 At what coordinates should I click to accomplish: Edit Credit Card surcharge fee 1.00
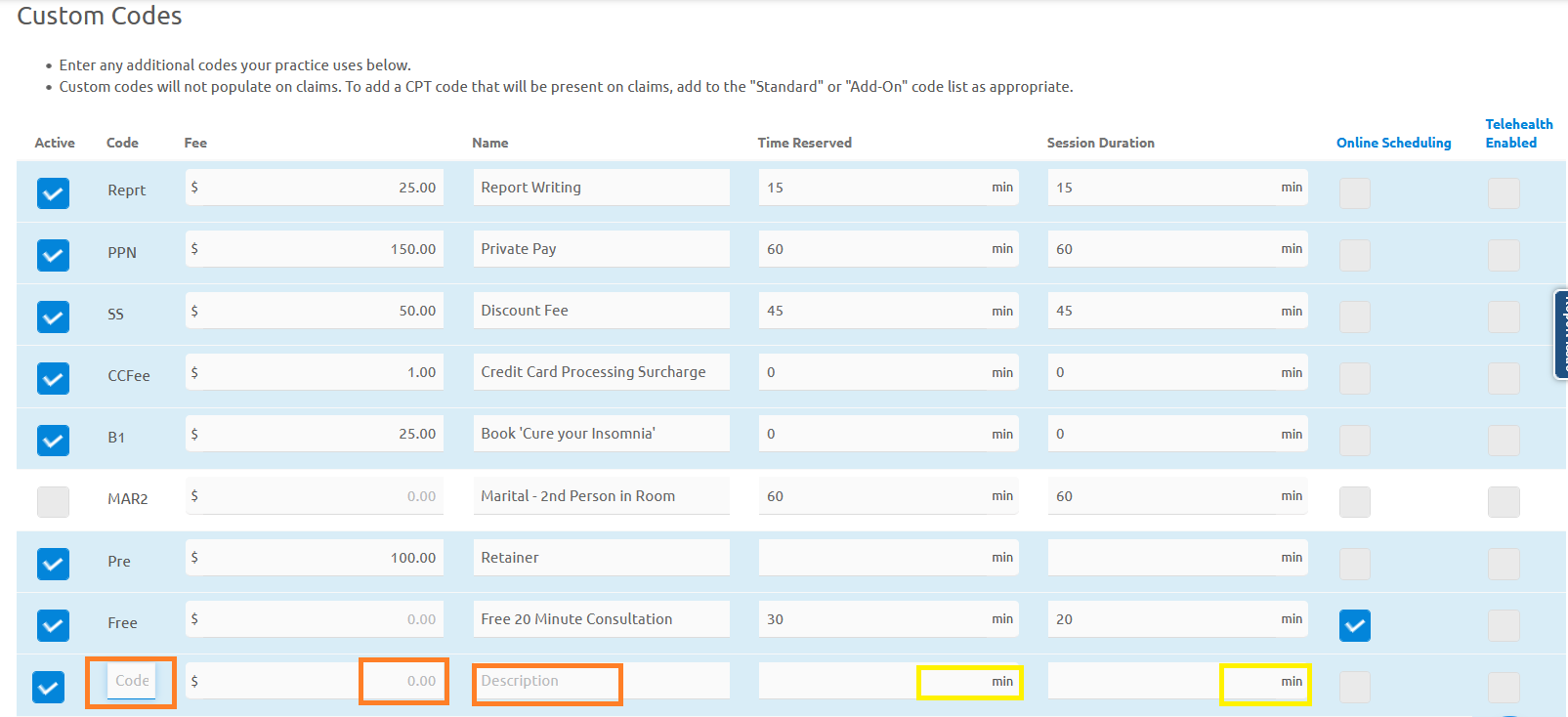coord(315,372)
